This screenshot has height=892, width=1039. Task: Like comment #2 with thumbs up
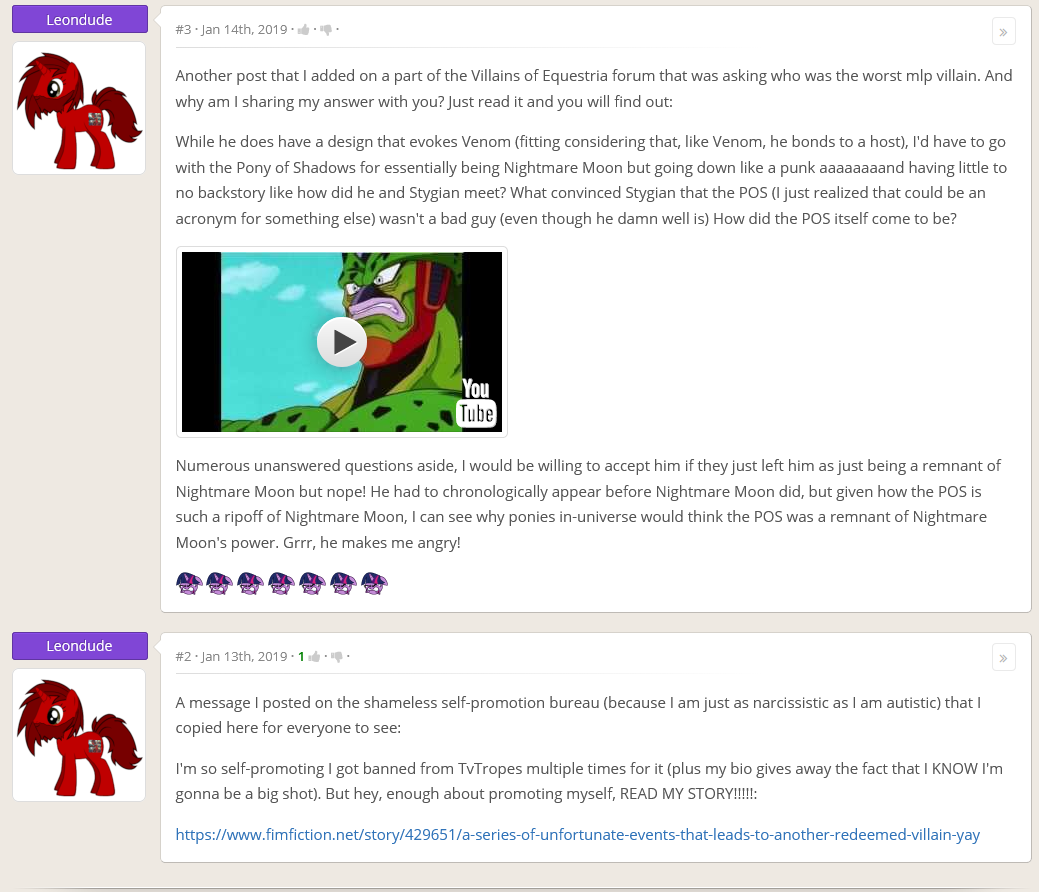click(x=315, y=657)
